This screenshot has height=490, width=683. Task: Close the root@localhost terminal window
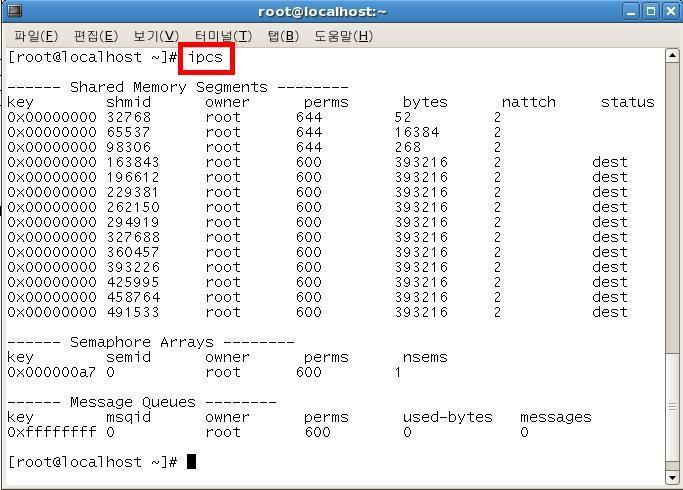[x=671, y=11]
